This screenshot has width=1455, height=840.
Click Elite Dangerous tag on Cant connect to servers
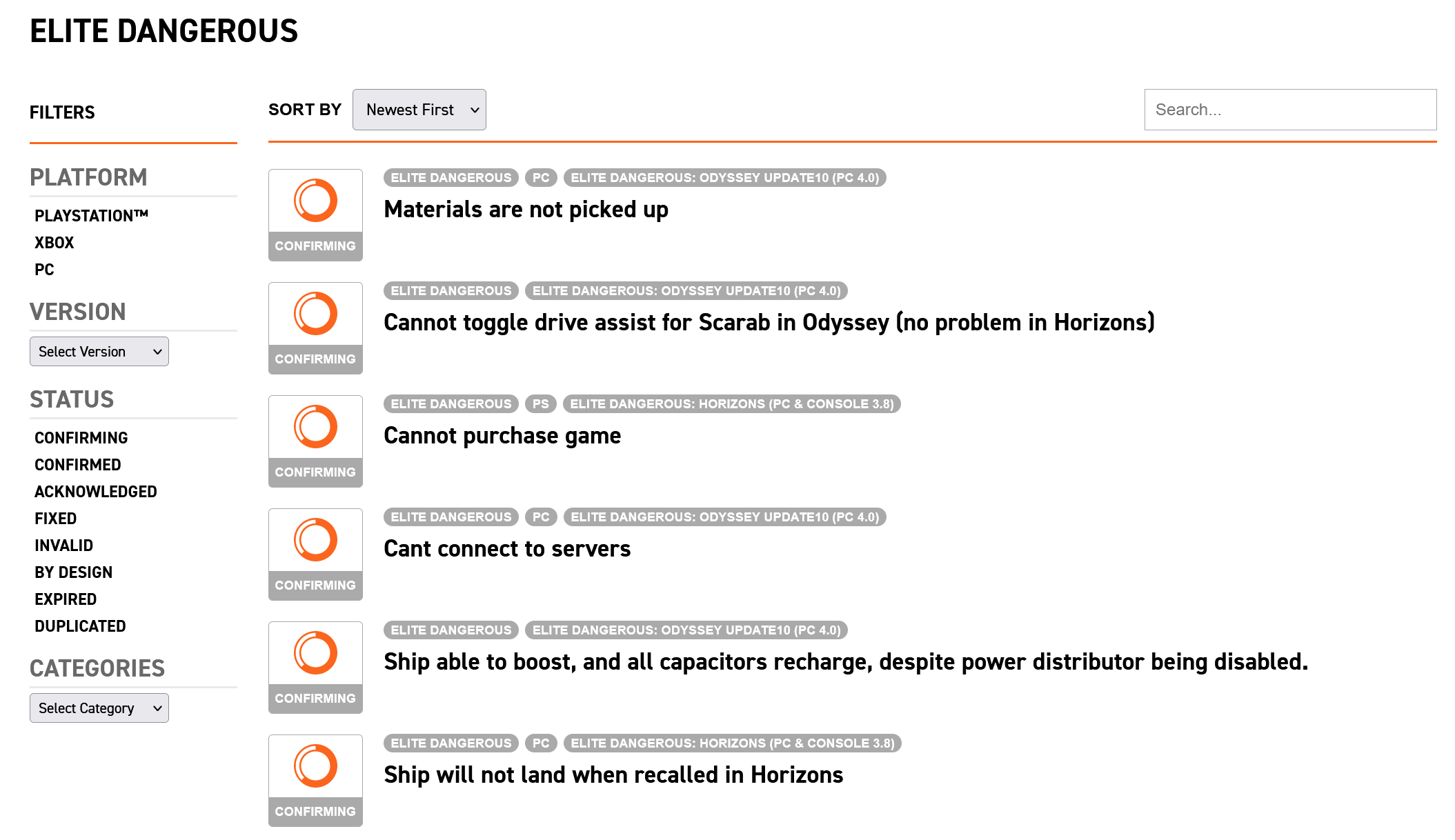451,517
